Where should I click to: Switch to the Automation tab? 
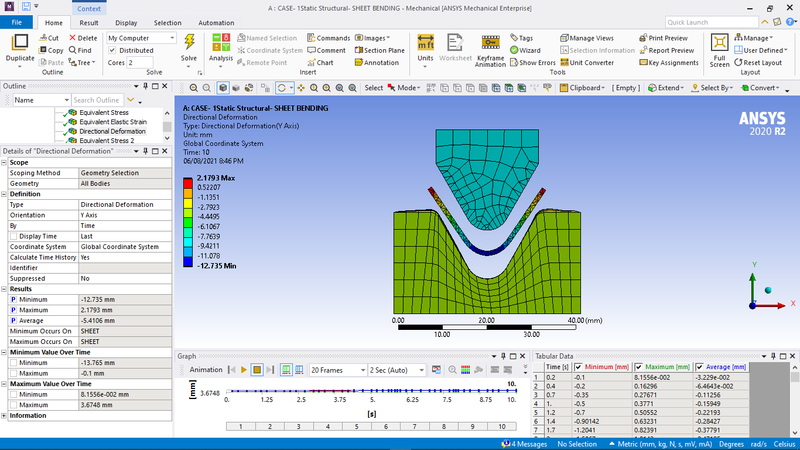(x=216, y=22)
